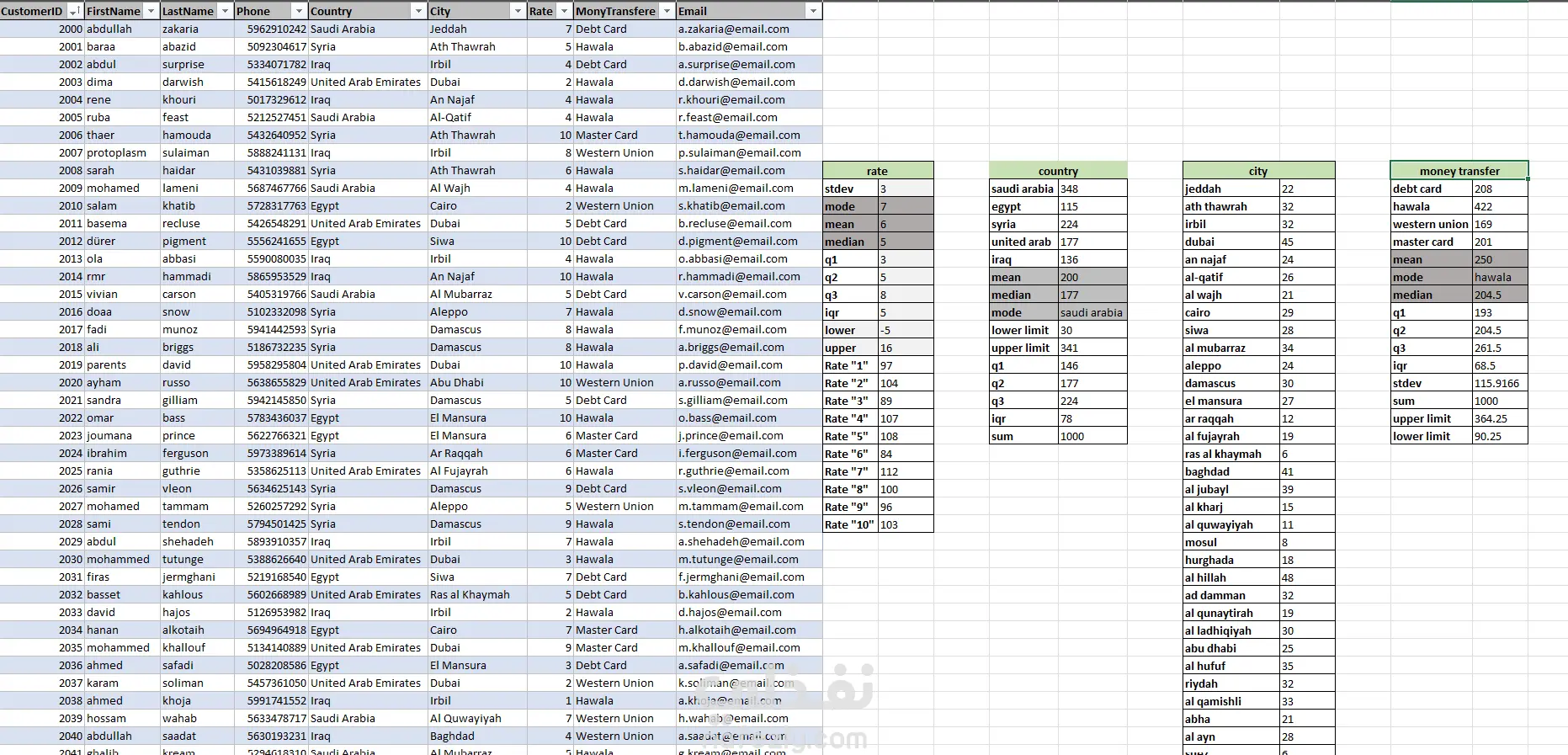The width and height of the screenshot is (1568, 755).
Task: Select dubai count 45
Action: [x=1307, y=242]
